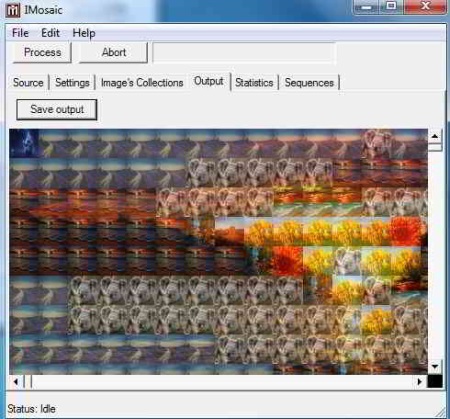Click the Process button
450x419 pixels.
click(x=42, y=52)
